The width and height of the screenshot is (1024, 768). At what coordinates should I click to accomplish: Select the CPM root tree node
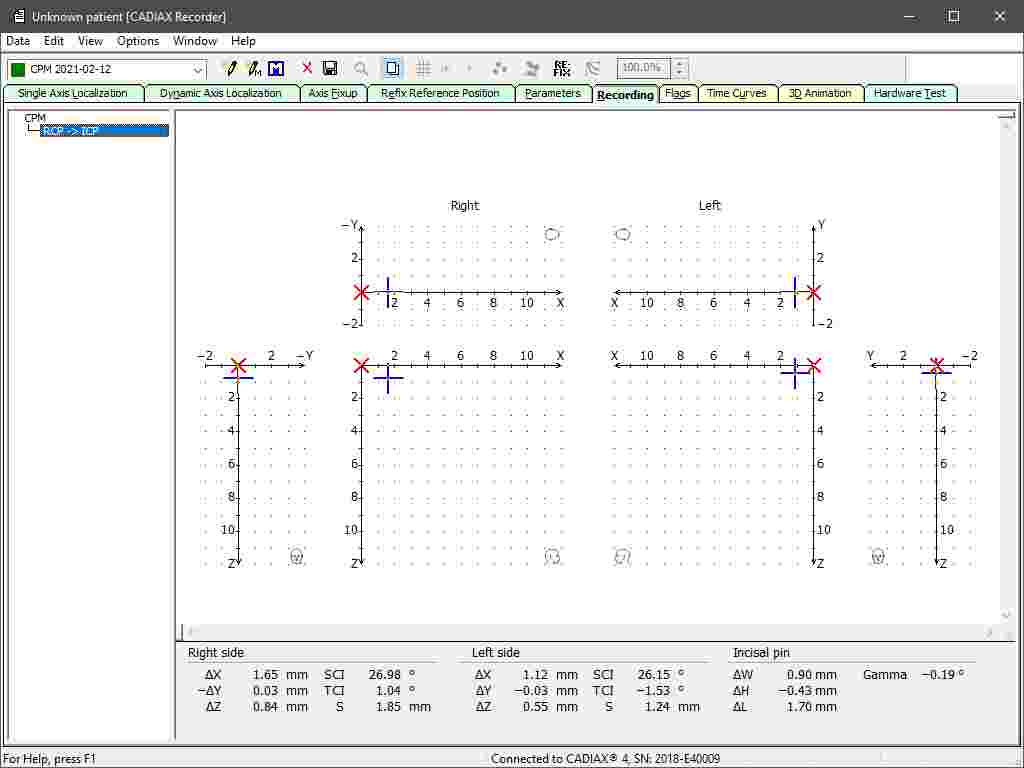tap(35, 118)
